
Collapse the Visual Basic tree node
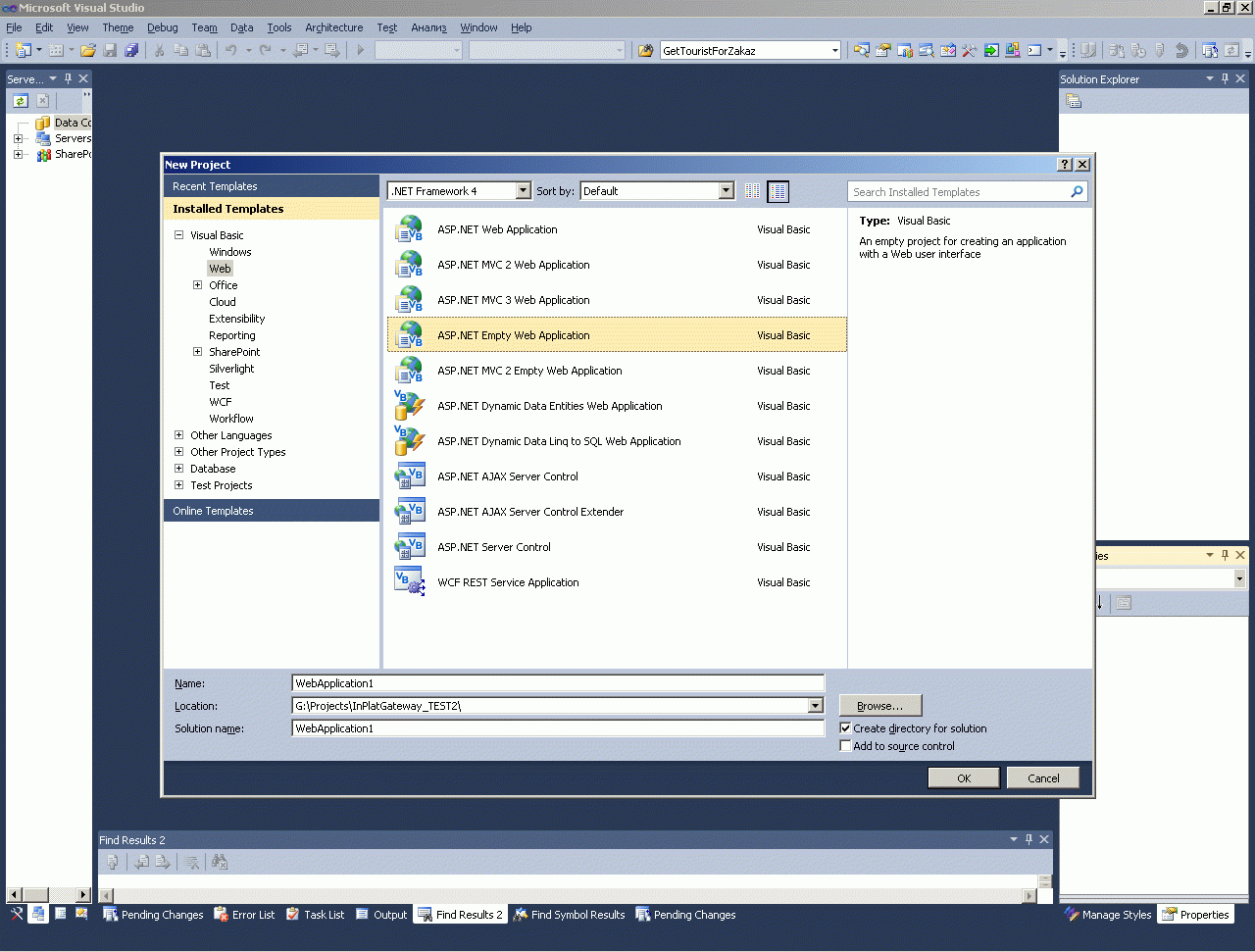179,235
